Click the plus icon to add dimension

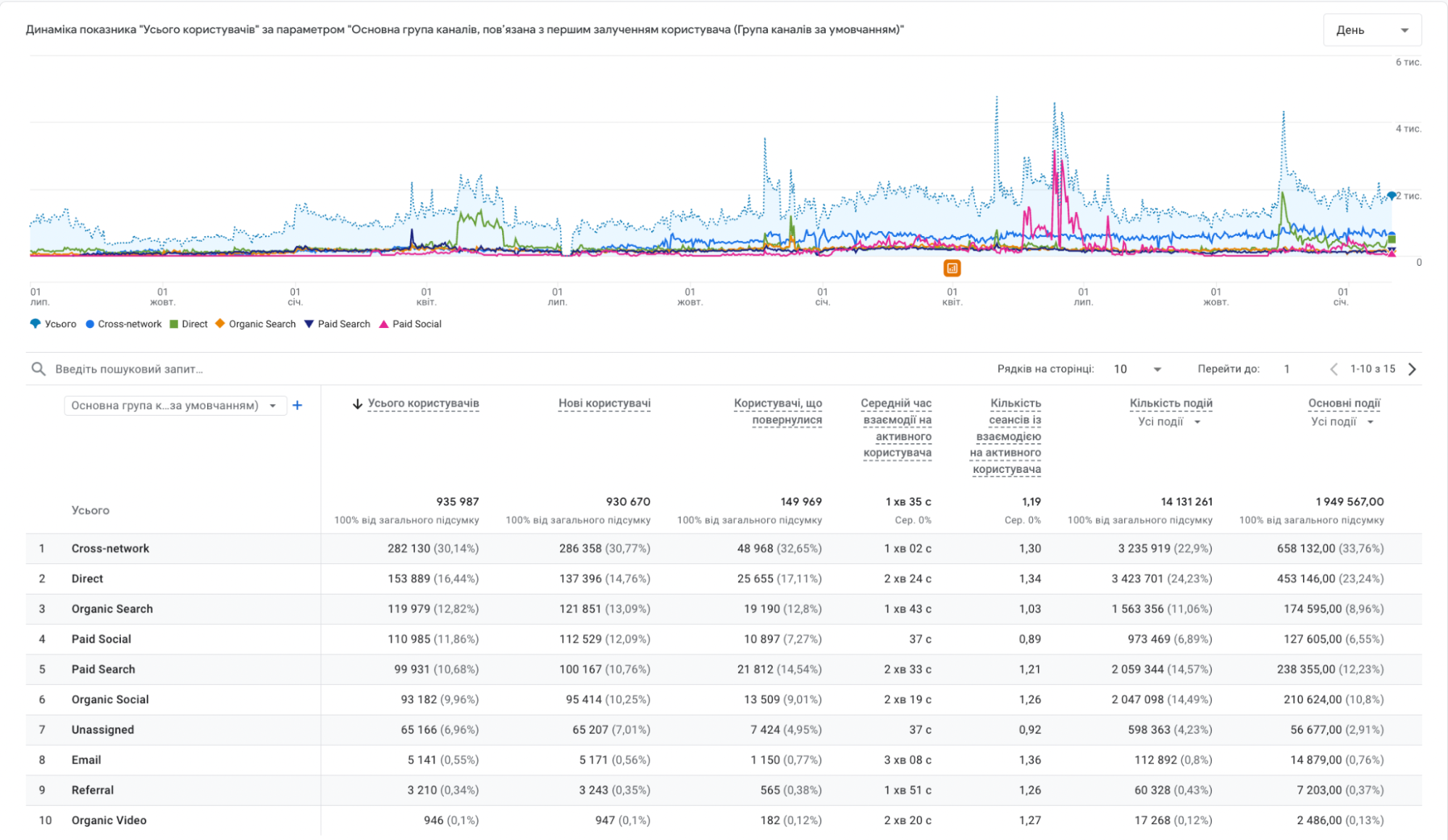pyautogui.click(x=297, y=406)
